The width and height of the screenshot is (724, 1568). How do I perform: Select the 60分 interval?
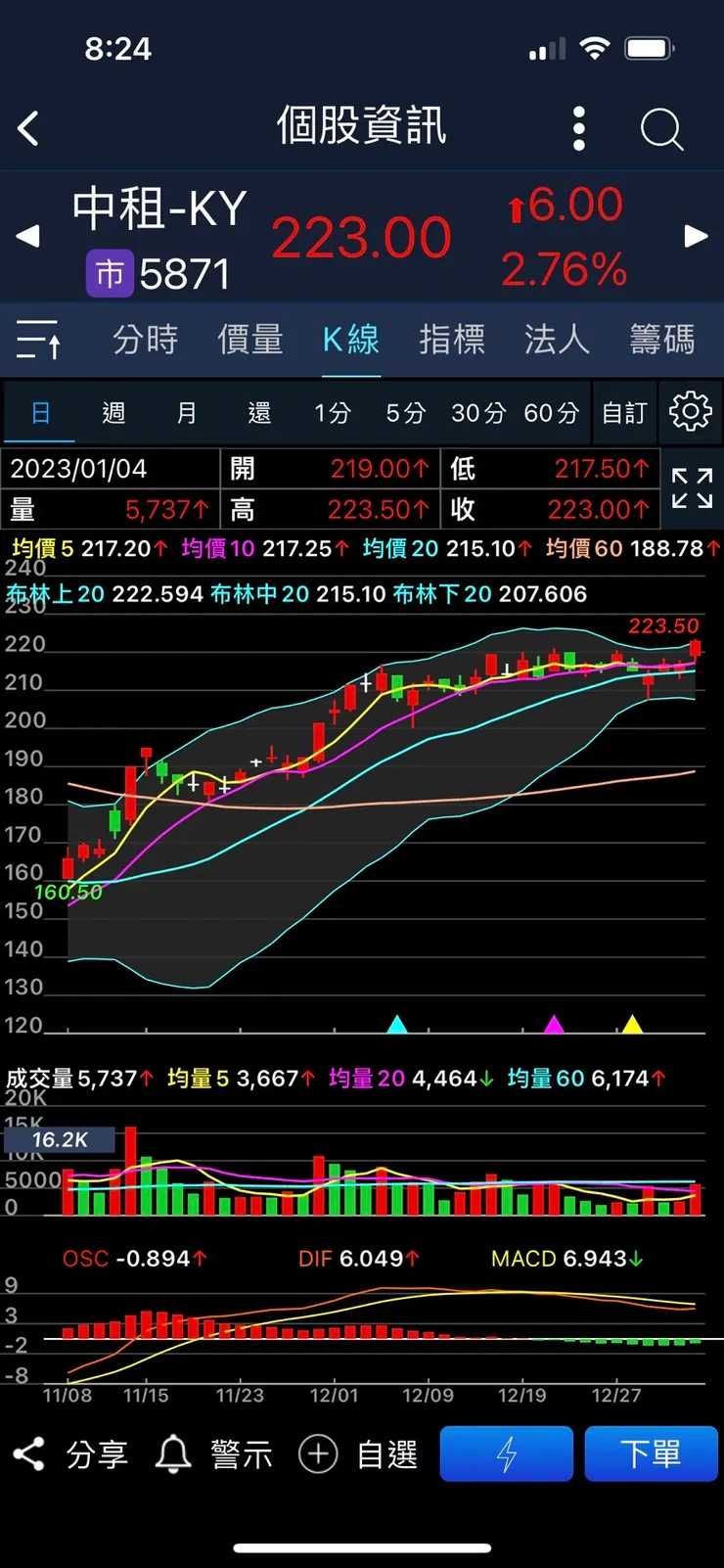coord(552,412)
